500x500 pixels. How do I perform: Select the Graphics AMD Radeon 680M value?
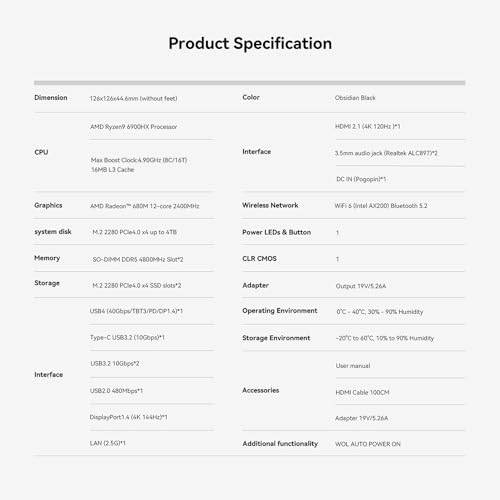(145, 206)
